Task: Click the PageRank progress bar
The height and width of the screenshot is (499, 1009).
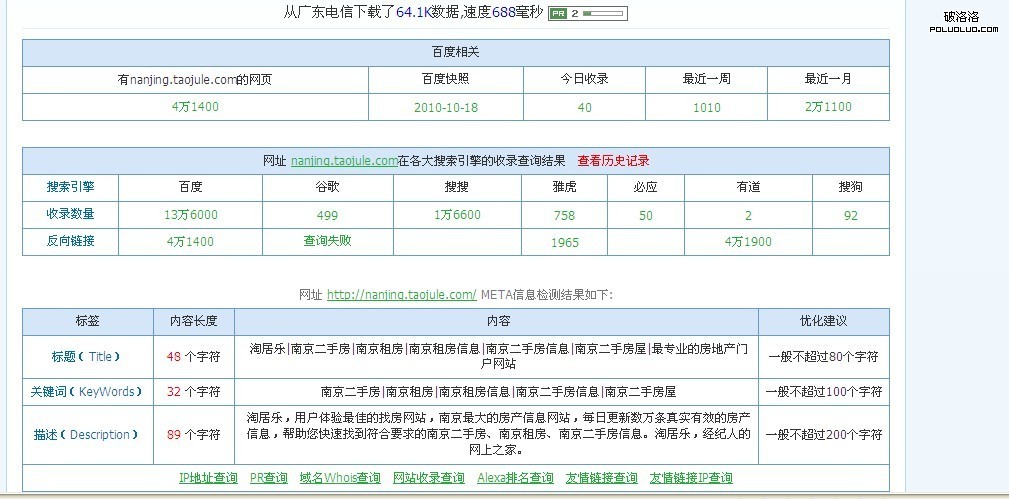Action: coord(604,14)
